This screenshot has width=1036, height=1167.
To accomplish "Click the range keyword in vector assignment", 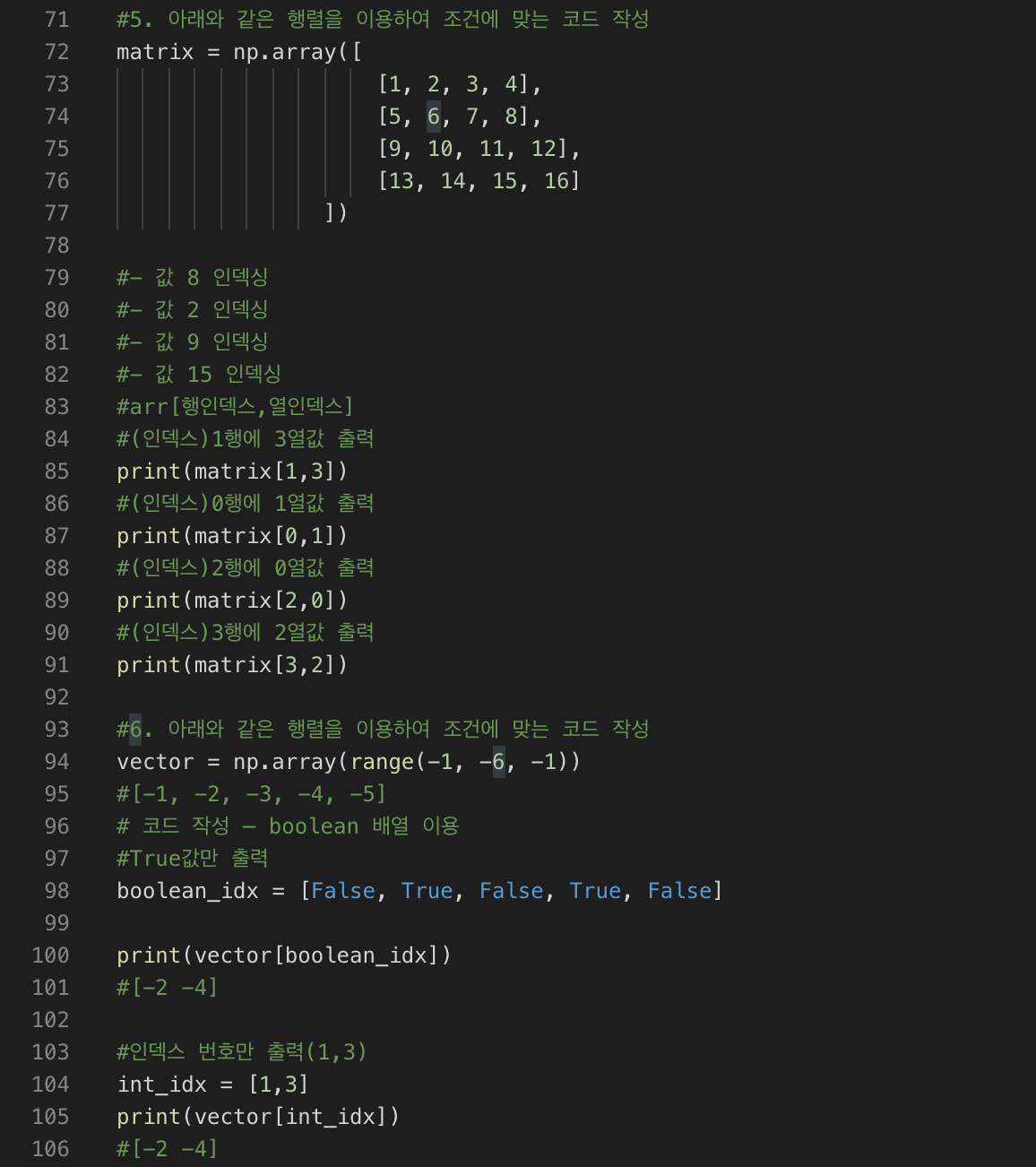I will pyautogui.click(x=382, y=762).
